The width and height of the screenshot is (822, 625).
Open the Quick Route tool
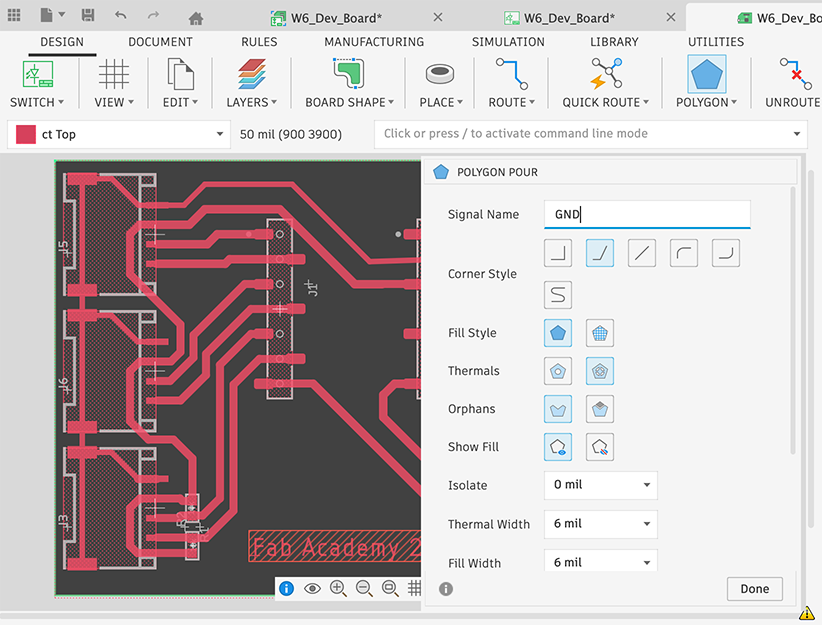pyautogui.click(x=606, y=74)
